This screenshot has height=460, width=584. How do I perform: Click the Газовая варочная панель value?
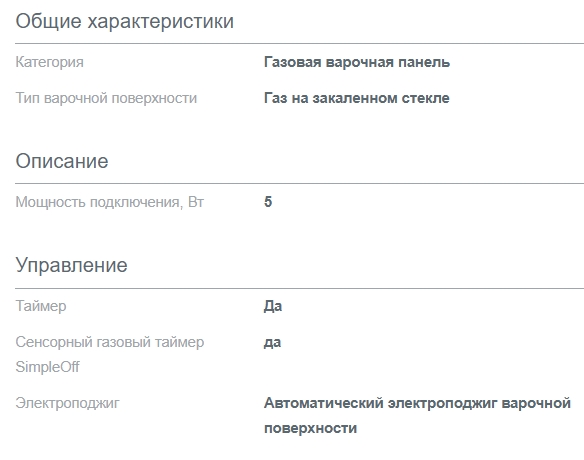357,62
